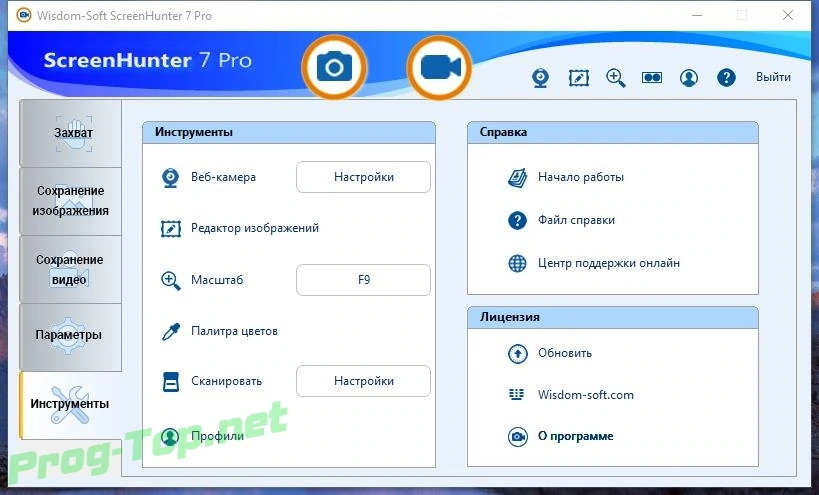Image resolution: width=819 pixels, height=495 pixels.
Task: Open Веб-камера Настройки button
Action: point(364,177)
